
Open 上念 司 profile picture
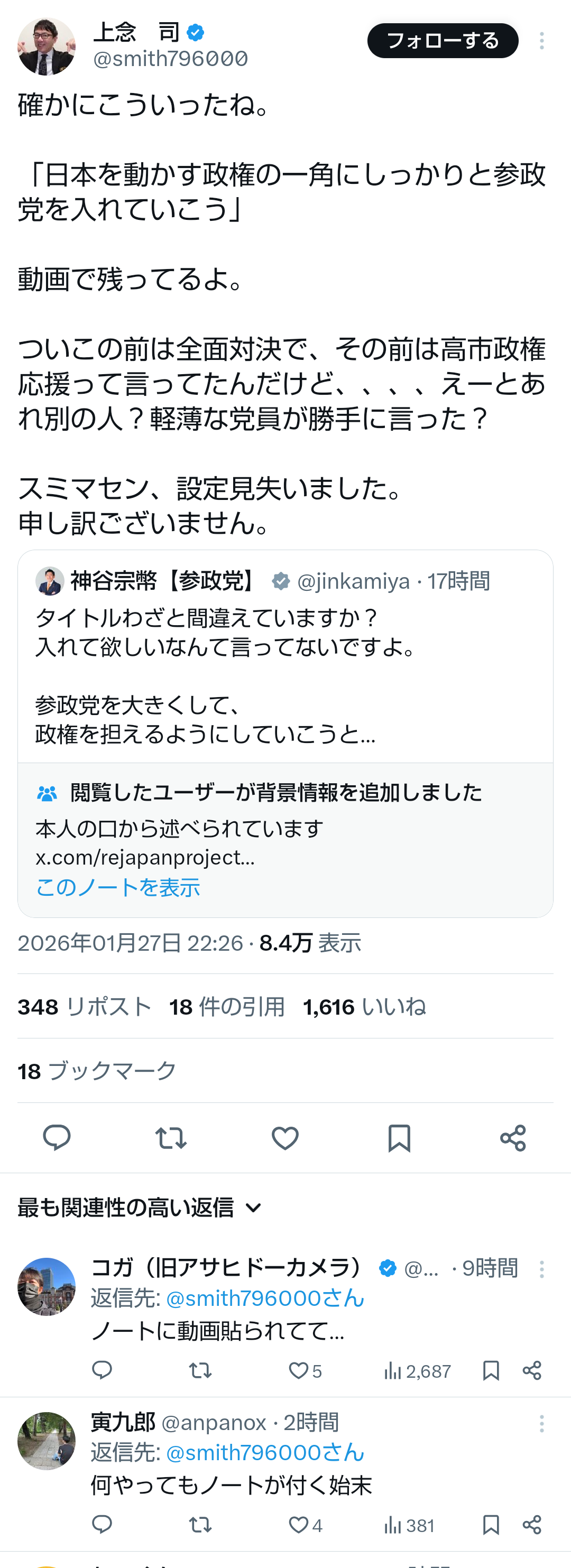pos(47,47)
